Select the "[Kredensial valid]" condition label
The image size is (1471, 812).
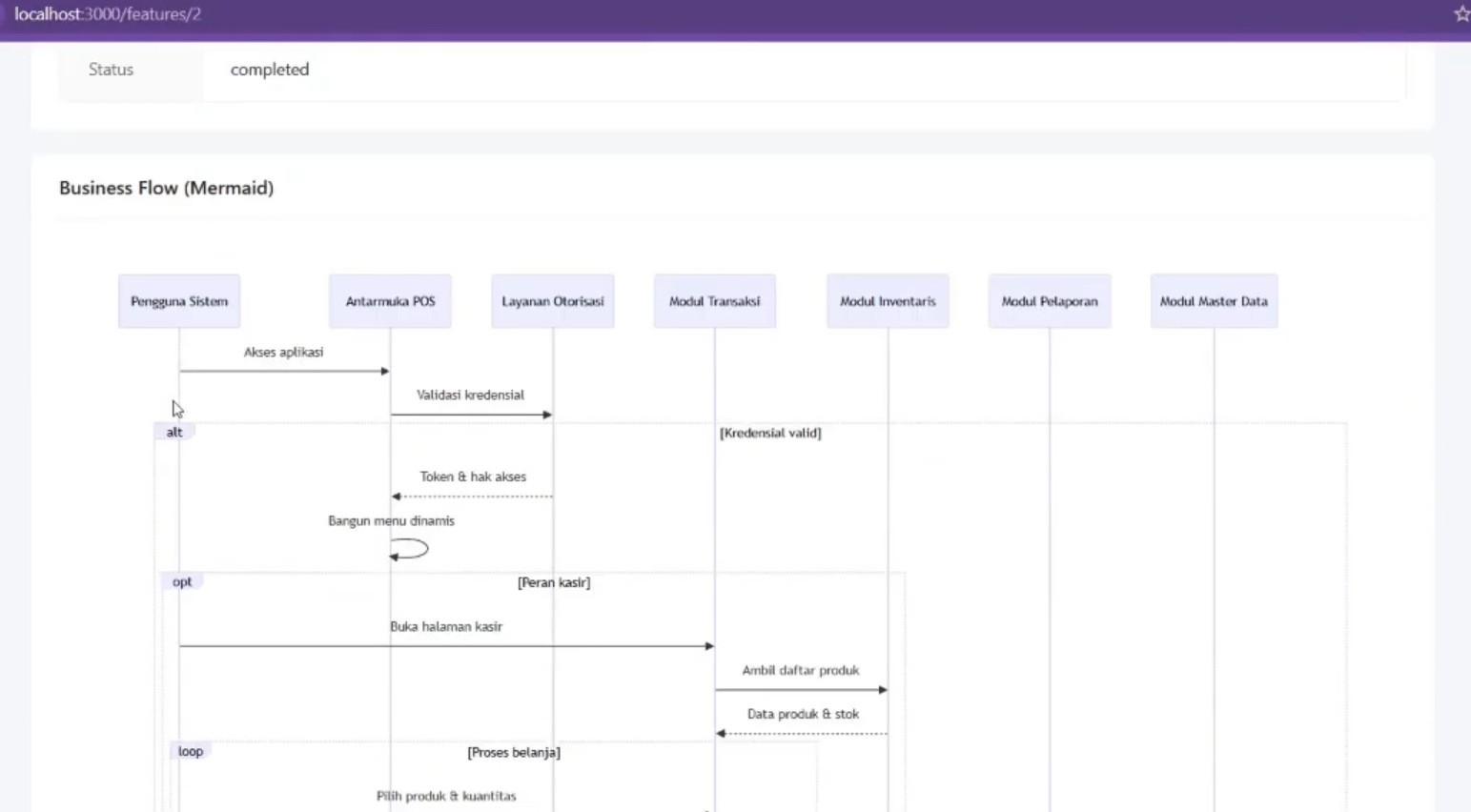pos(770,433)
